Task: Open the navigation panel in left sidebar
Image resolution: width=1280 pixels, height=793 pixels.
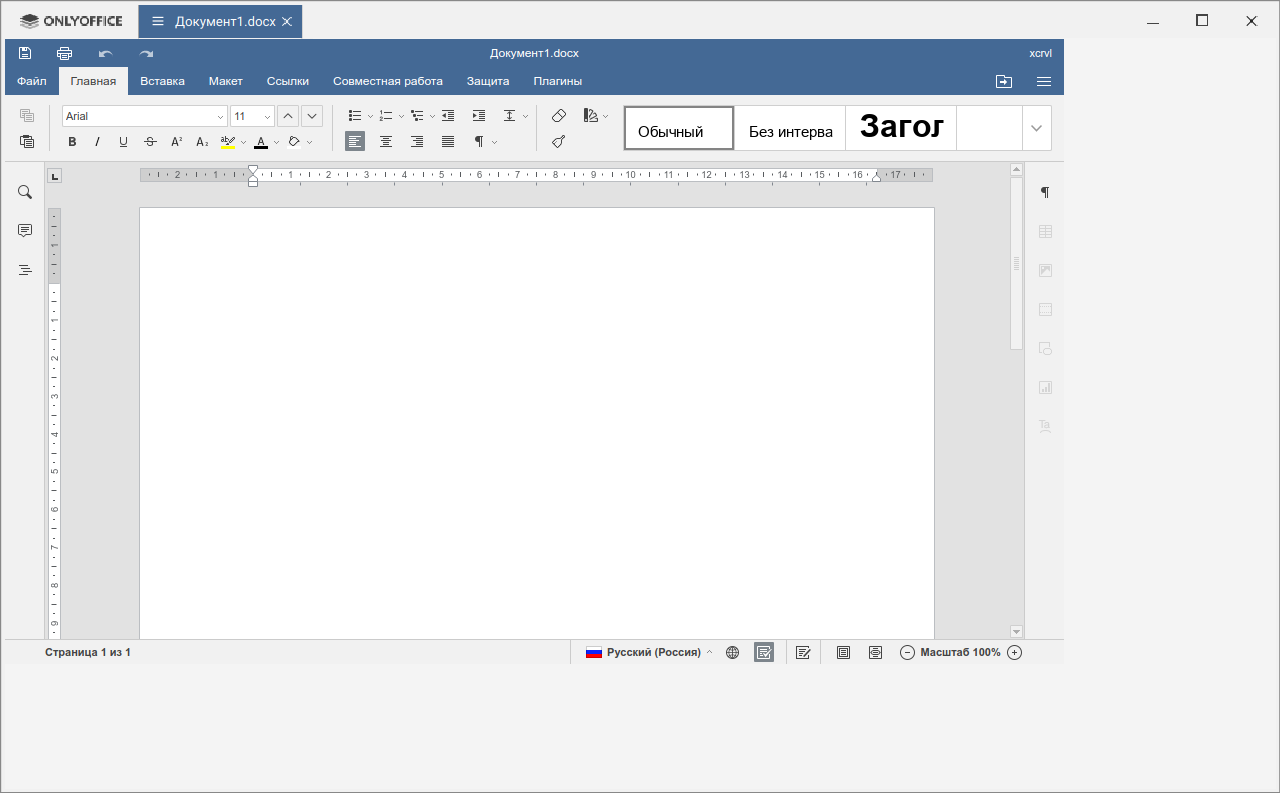Action: pyautogui.click(x=25, y=270)
